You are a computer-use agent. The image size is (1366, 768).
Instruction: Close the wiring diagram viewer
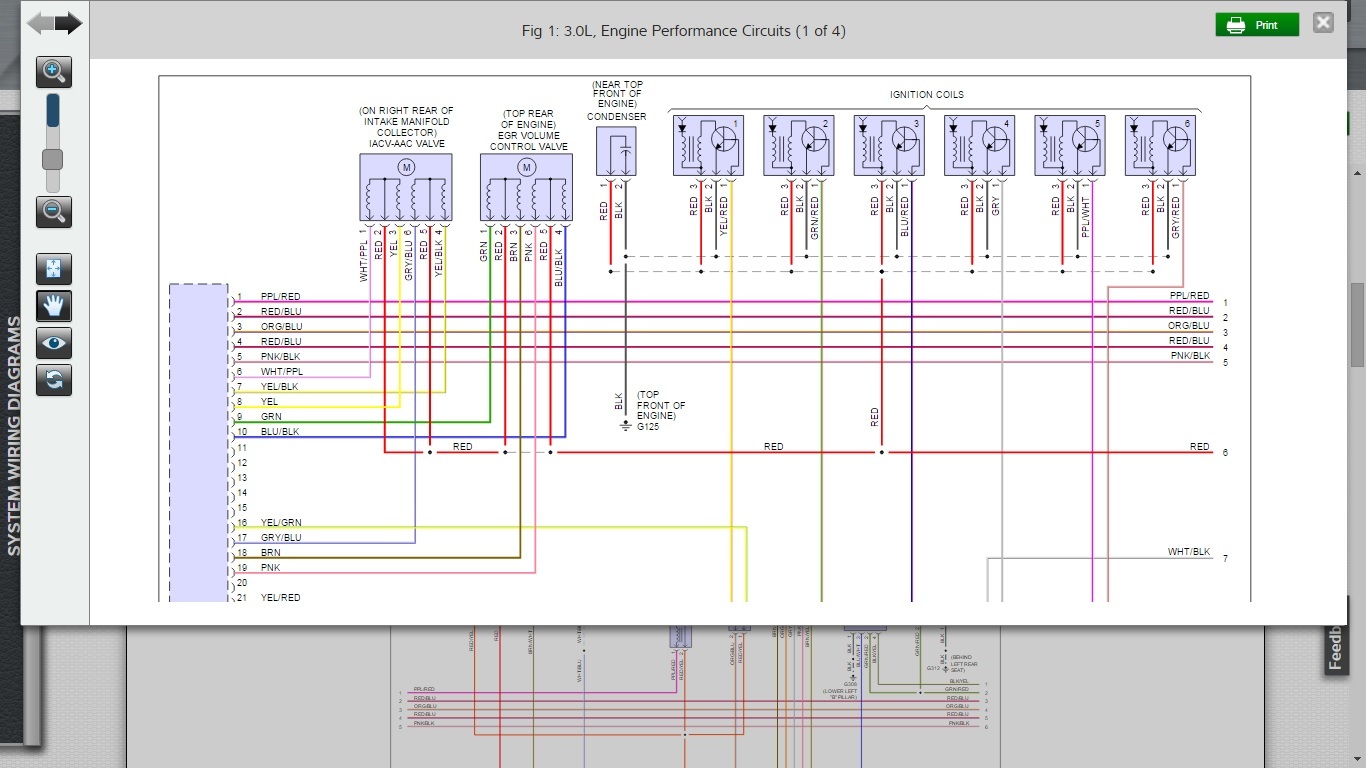click(x=1323, y=23)
